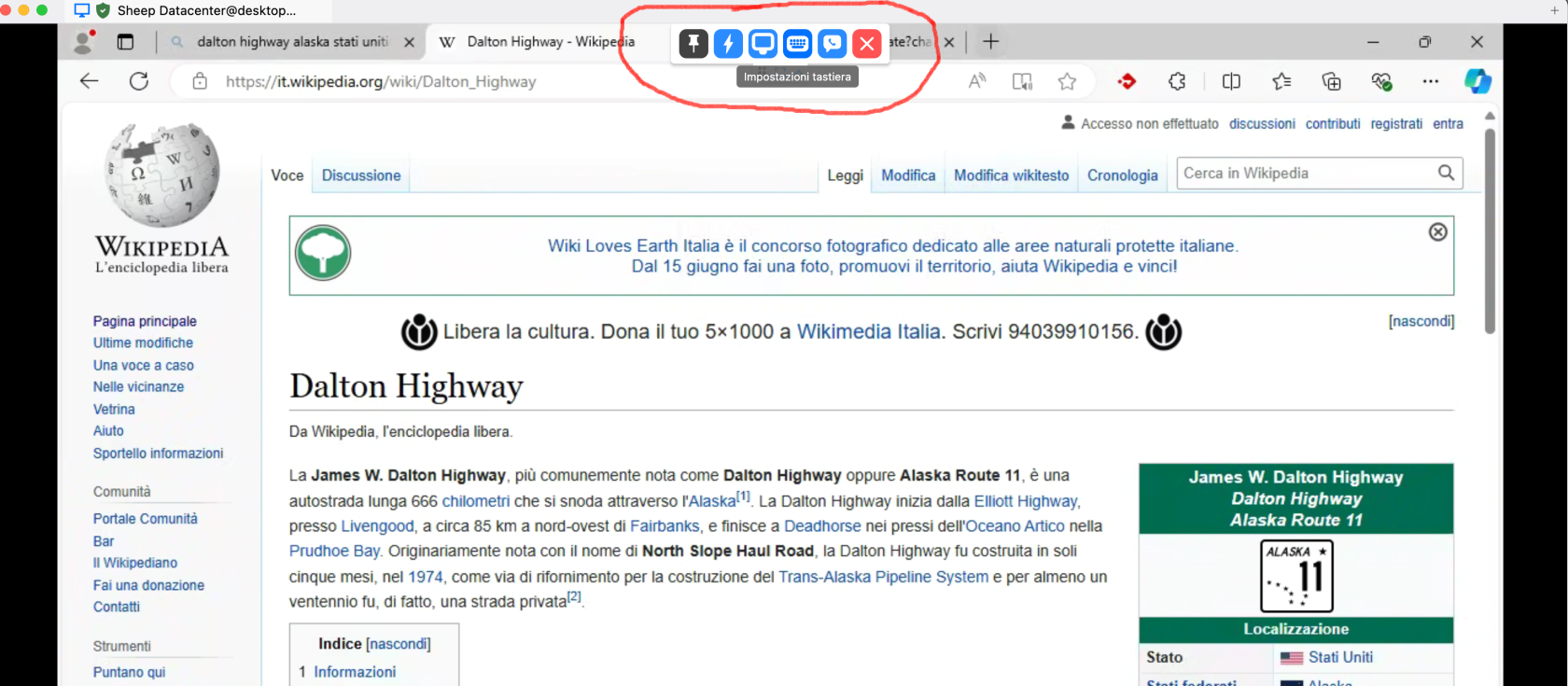Open the Nelle vicinanze link

(138, 386)
